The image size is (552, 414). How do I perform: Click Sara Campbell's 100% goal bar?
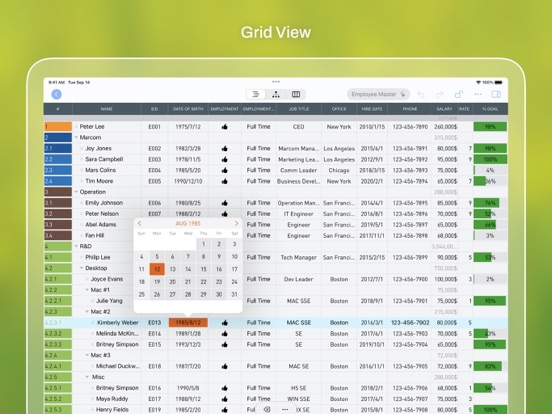click(490, 159)
